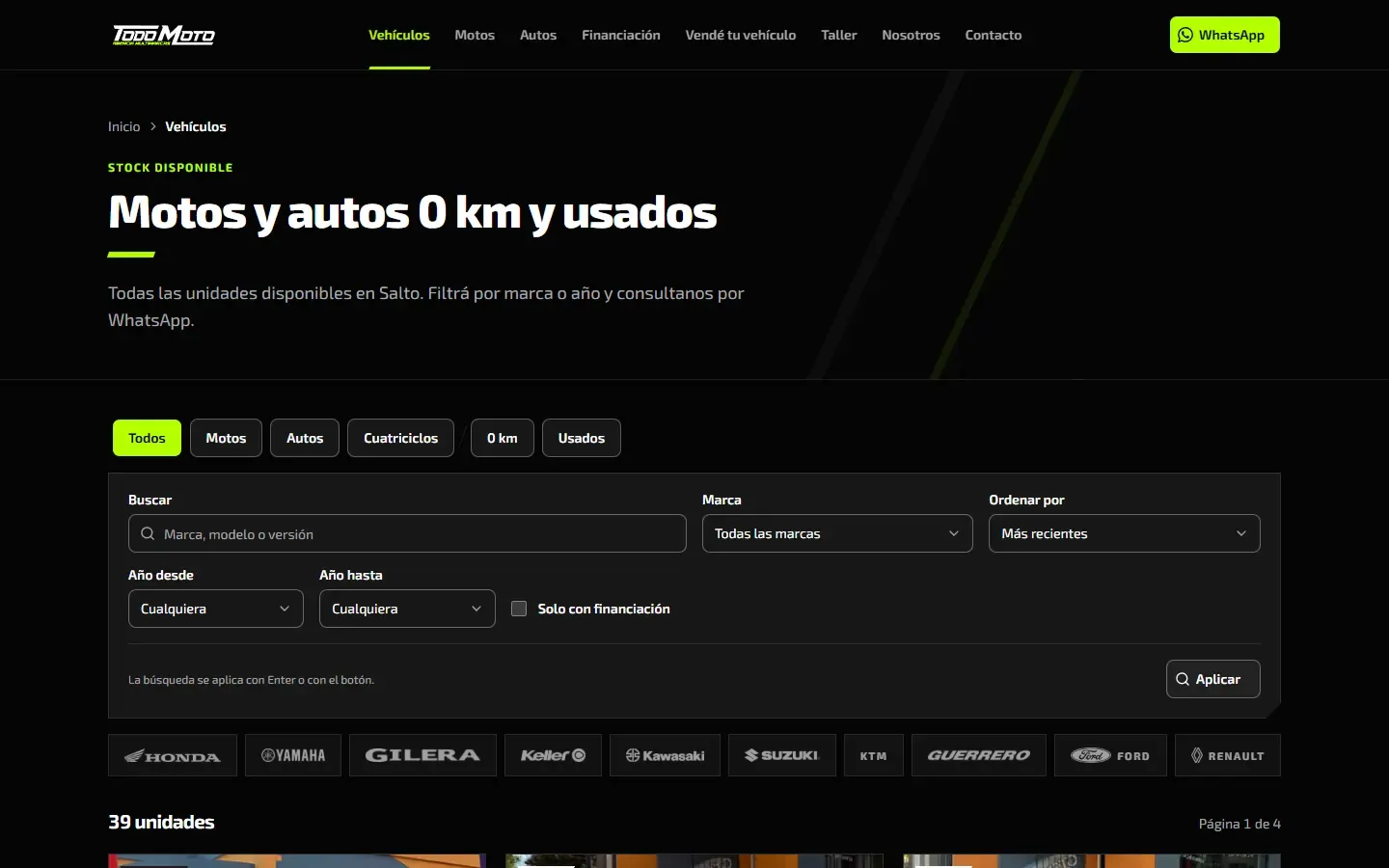Viewport: 1389px width, 868px height.
Task: Go to the Taller page
Action: (839, 35)
